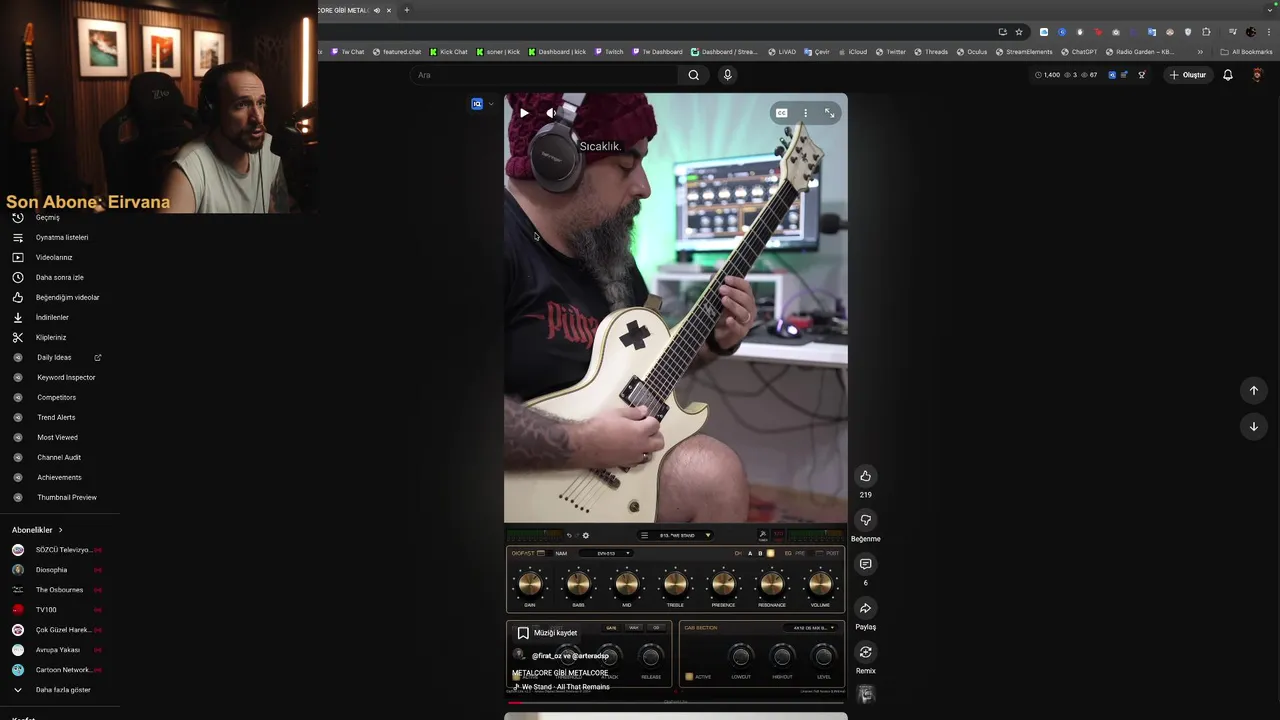Open Geçmiş in the sidebar

click(60, 217)
